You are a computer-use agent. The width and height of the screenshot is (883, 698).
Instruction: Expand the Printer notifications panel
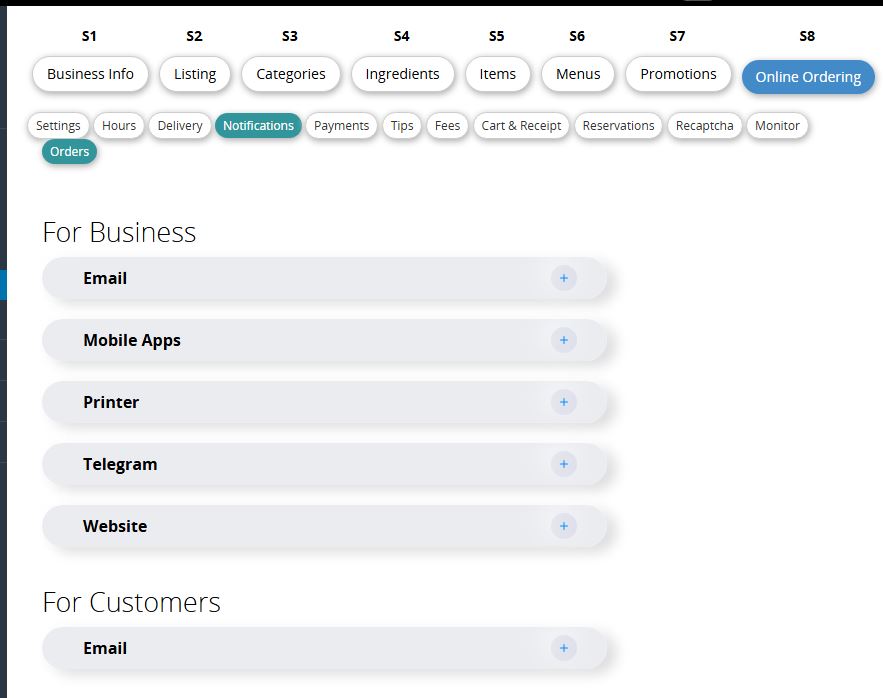point(111,402)
